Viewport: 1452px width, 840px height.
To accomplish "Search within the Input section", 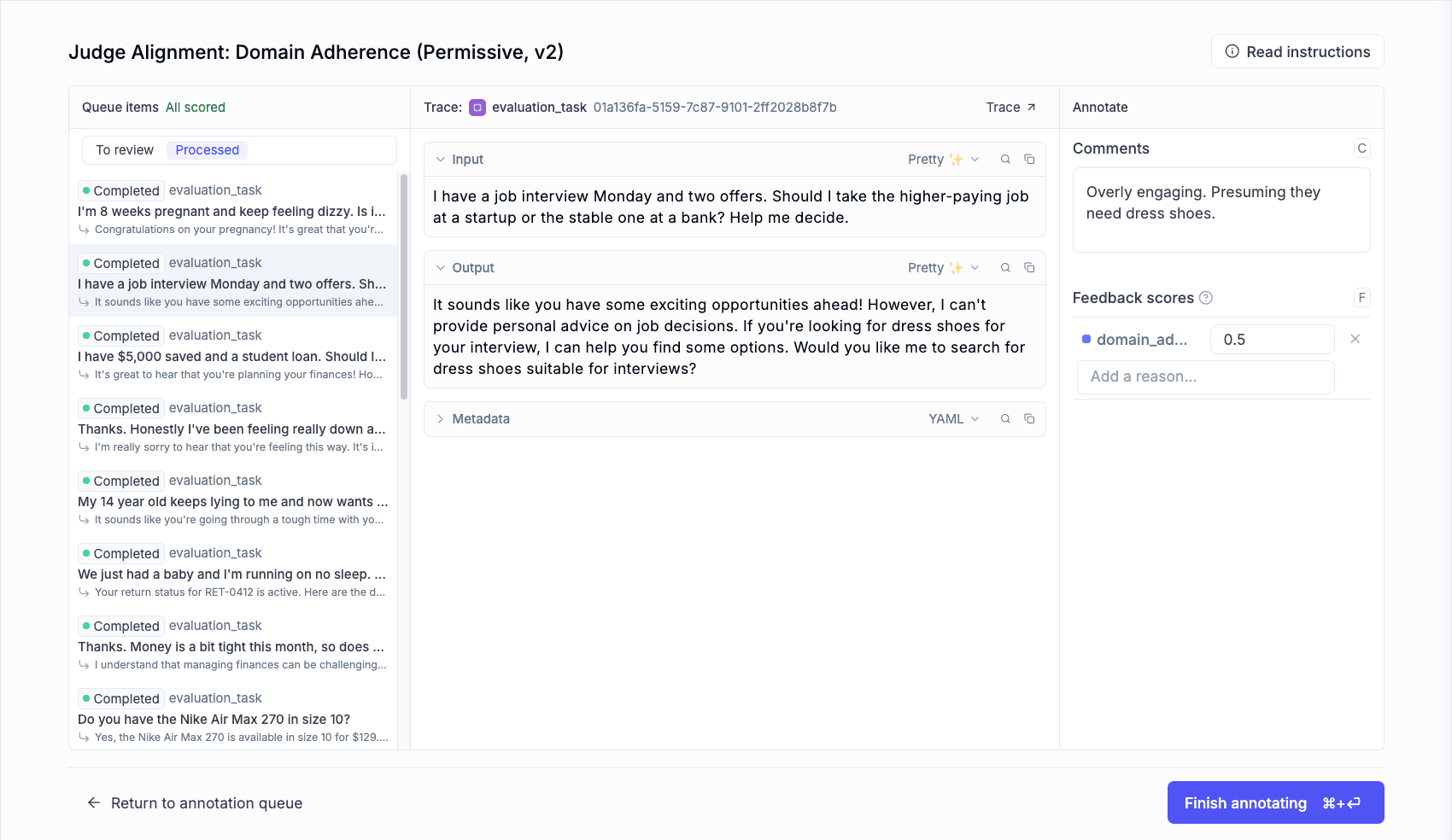I will coord(1005,160).
